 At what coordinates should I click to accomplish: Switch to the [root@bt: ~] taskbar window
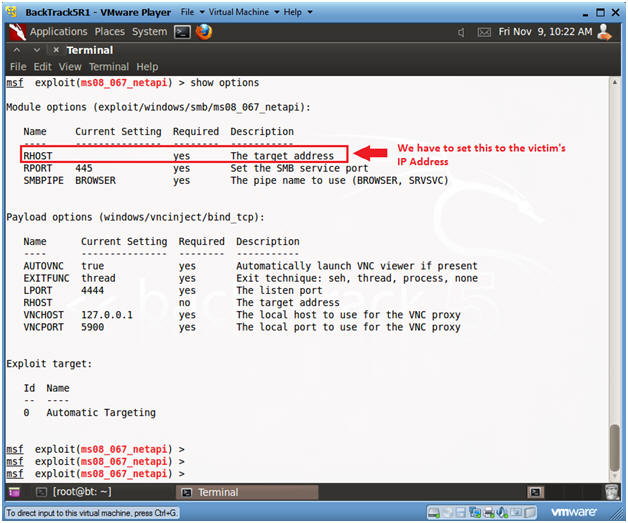pos(74,492)
